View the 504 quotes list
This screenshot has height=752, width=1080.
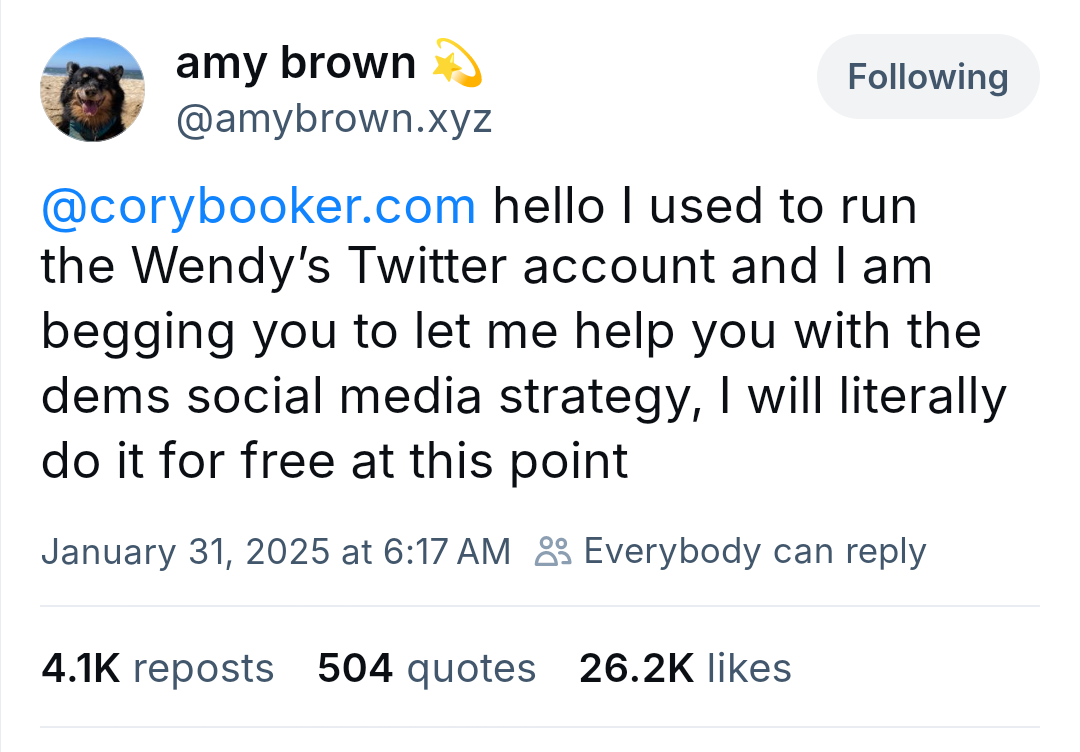pyautogui.click(x=426, y=668)
